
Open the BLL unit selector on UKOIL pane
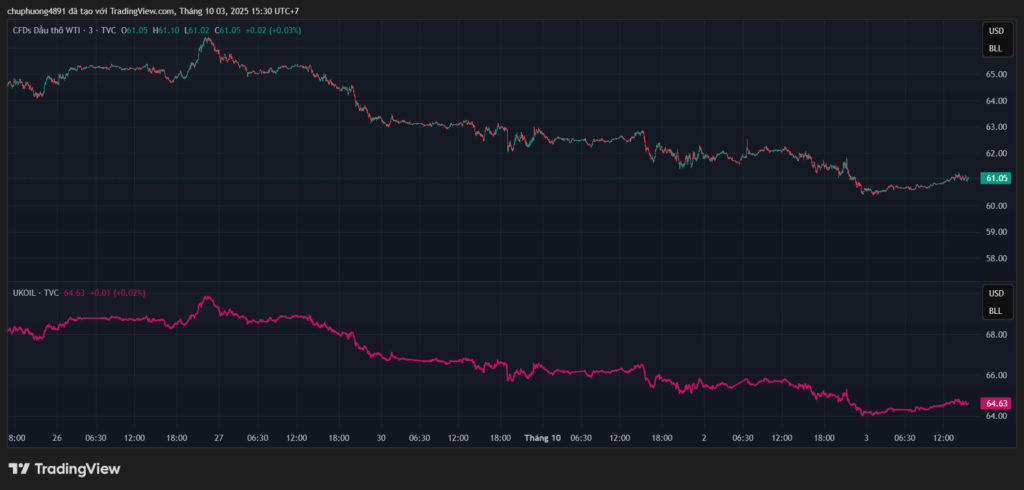(x=995, y=310)
